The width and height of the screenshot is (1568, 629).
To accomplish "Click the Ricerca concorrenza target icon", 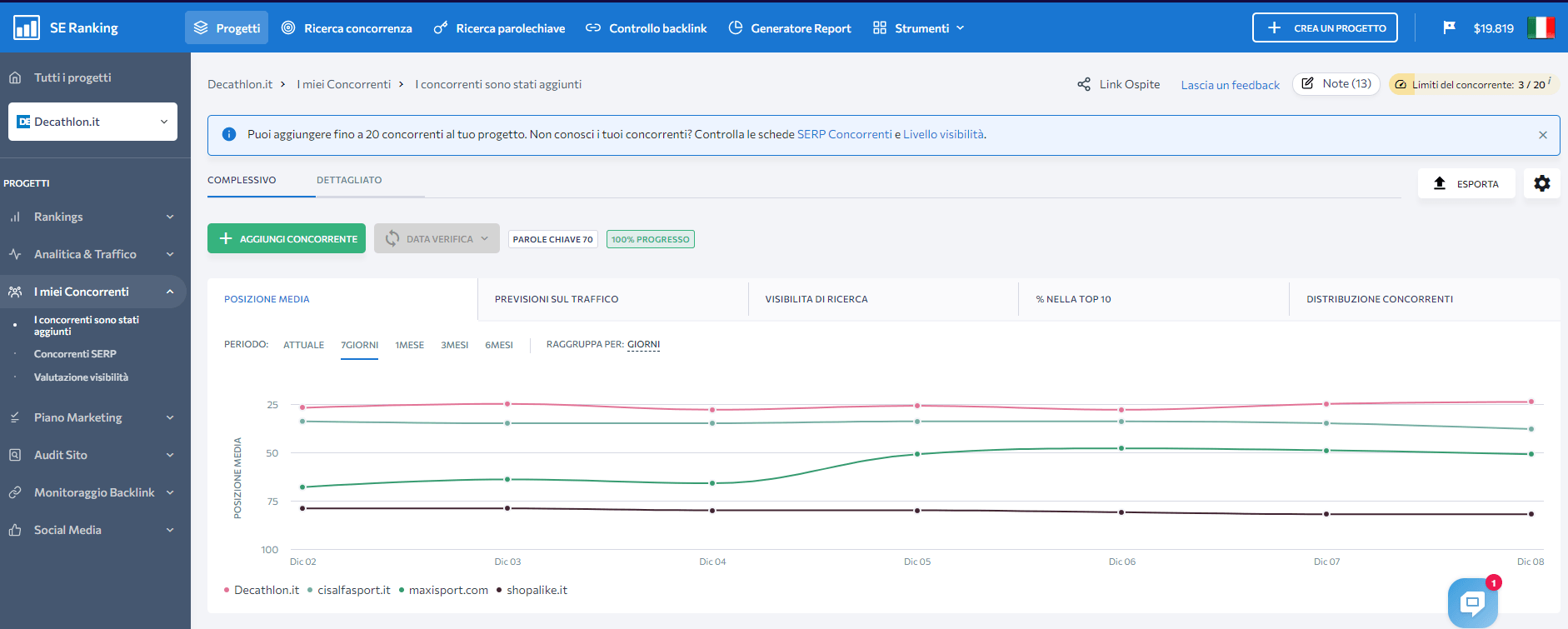I will tap(288, 27).
